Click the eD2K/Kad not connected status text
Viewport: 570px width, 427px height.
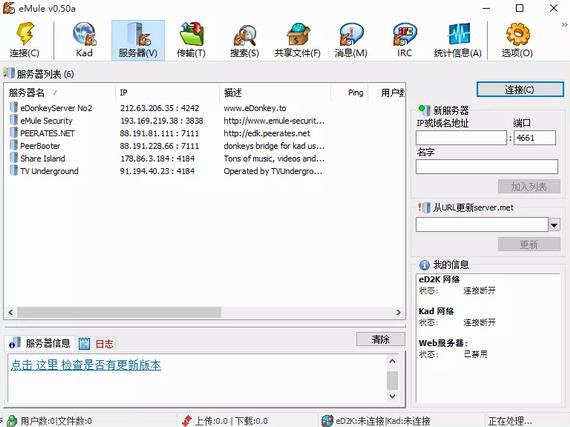click(x=383, y=421)
